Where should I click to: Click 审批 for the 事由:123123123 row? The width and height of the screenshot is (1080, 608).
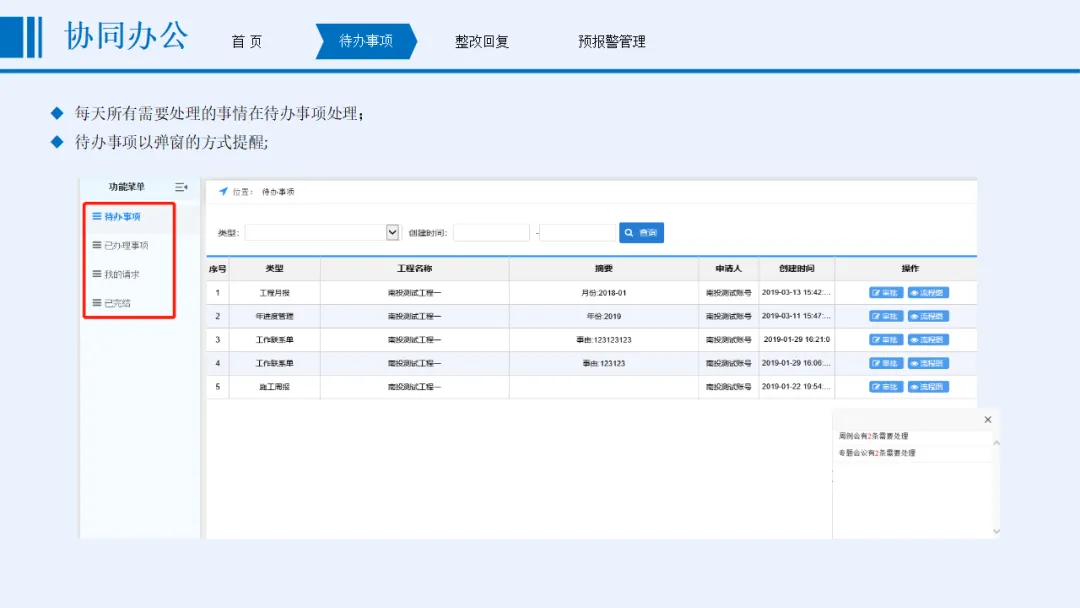[x=886, y=339]
